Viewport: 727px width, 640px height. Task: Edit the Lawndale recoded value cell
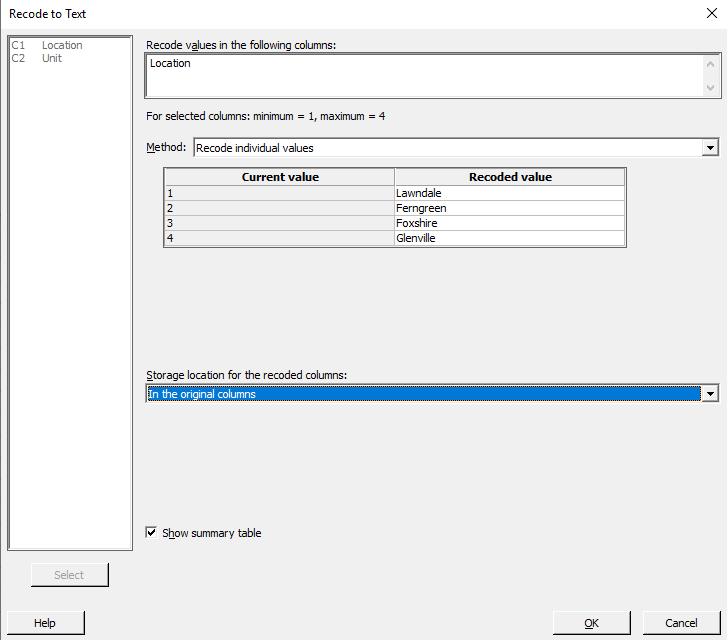(509, 193)
